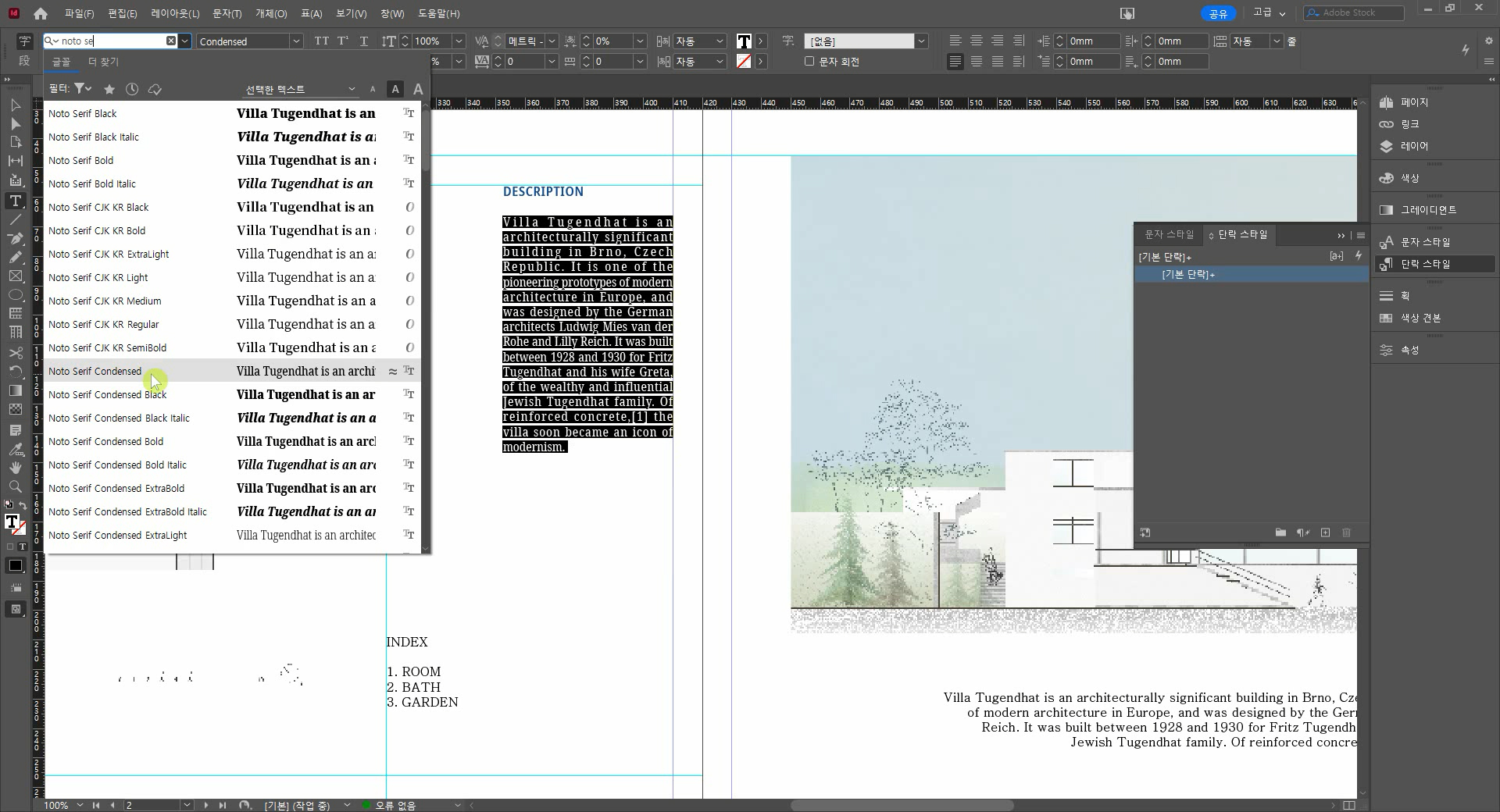Click the control panel gear settings icon
Image resolution: width=1500 pixels, height=812 pixels.
1487,41
